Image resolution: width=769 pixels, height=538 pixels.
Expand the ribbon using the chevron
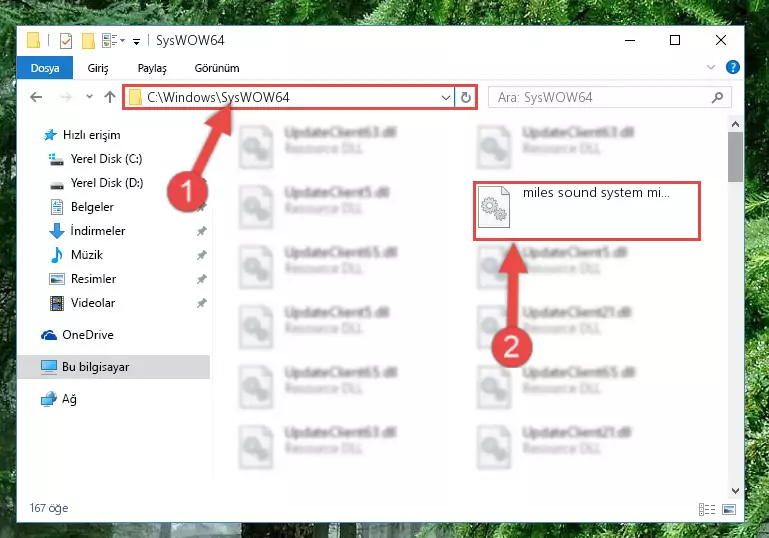(x=711, y=67)
